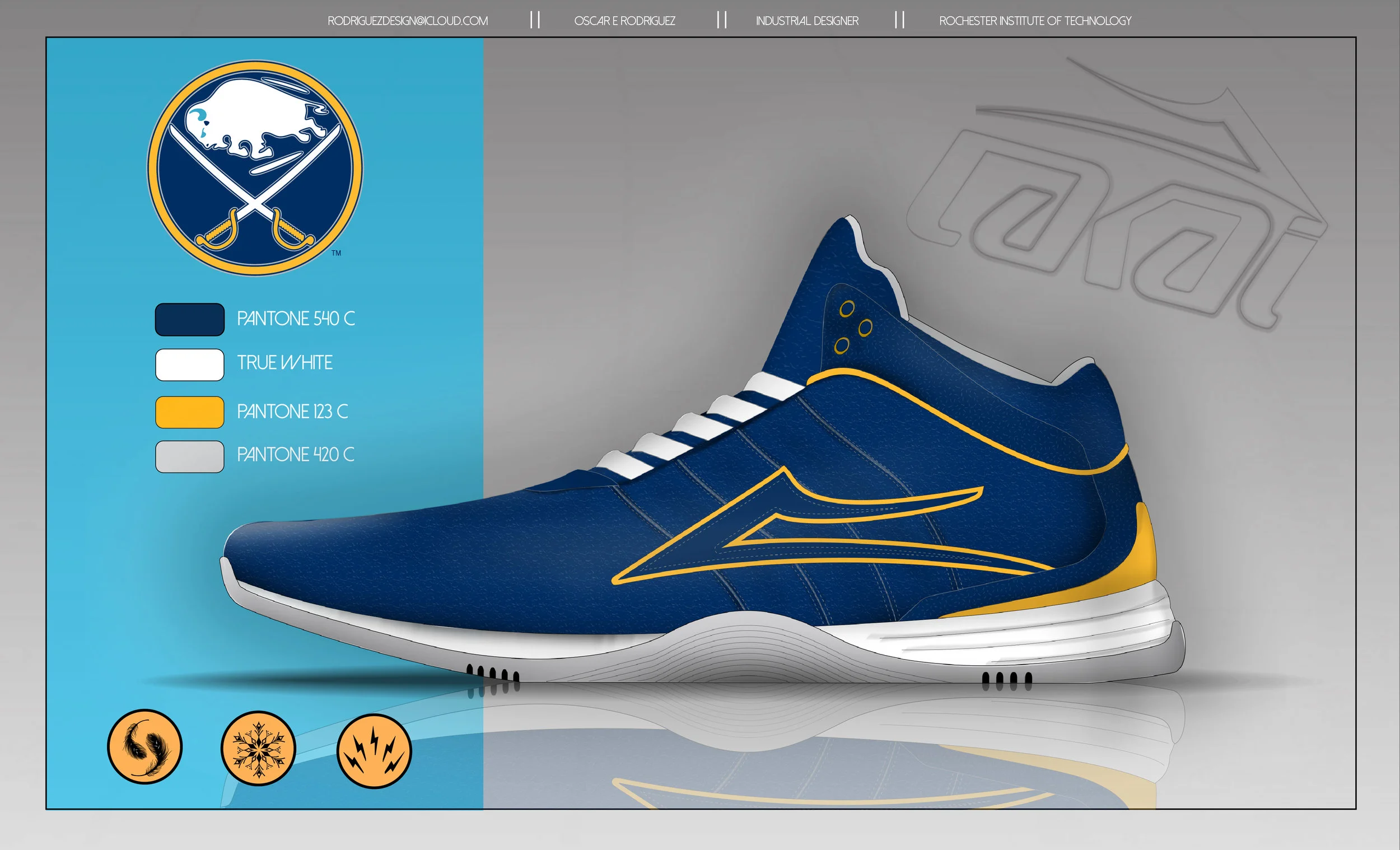Click the TRUE WHITE label
This screenshot has height=850, width=1400.
(x=284, y=362)
